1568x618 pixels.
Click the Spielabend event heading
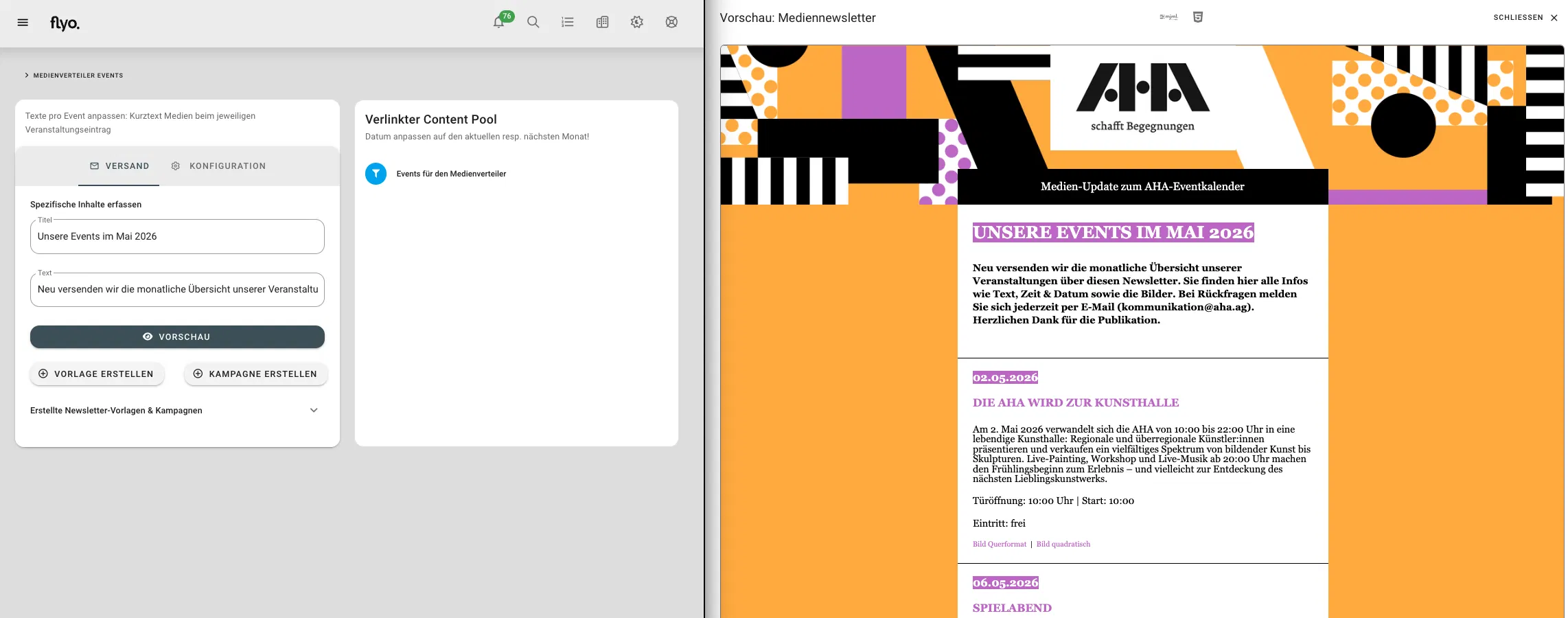coord(1012,608)
